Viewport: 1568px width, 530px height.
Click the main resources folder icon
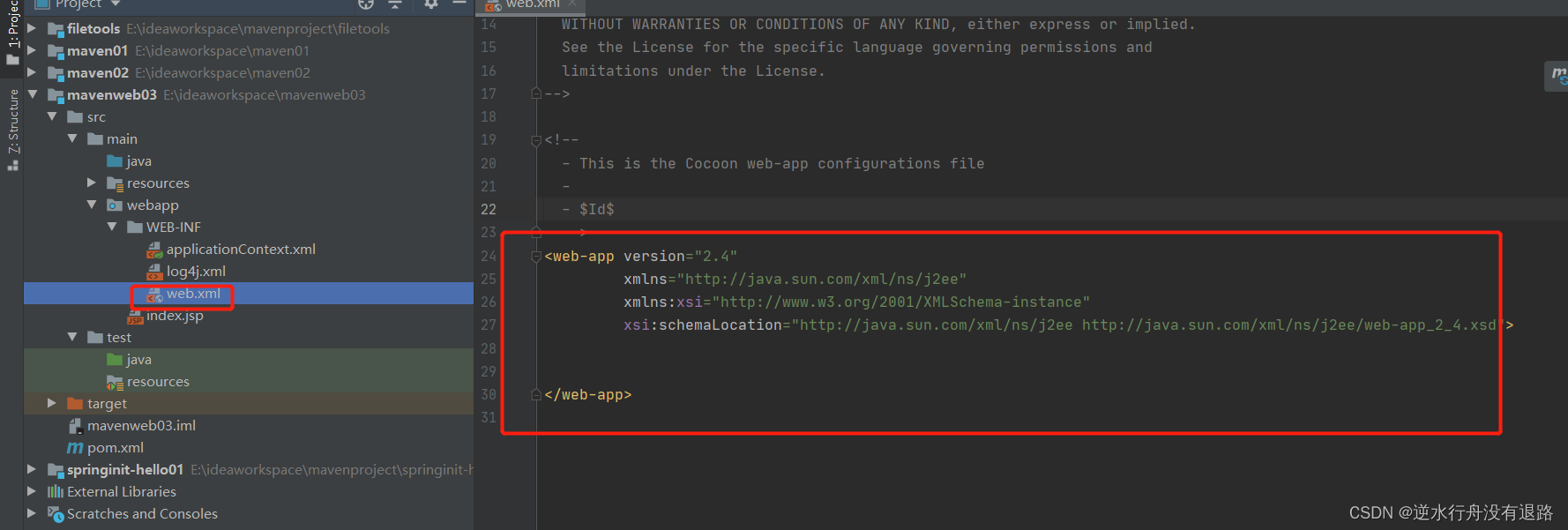point(115,183)
